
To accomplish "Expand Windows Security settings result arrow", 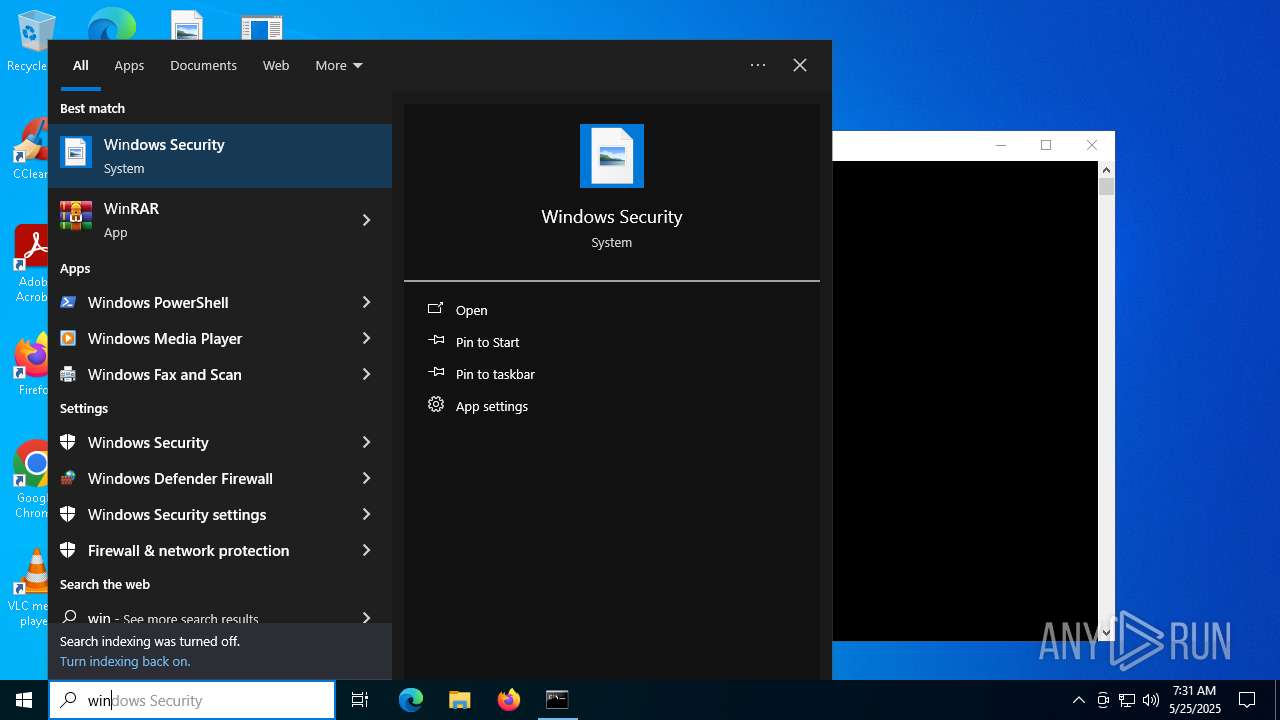I will [366, 514].
